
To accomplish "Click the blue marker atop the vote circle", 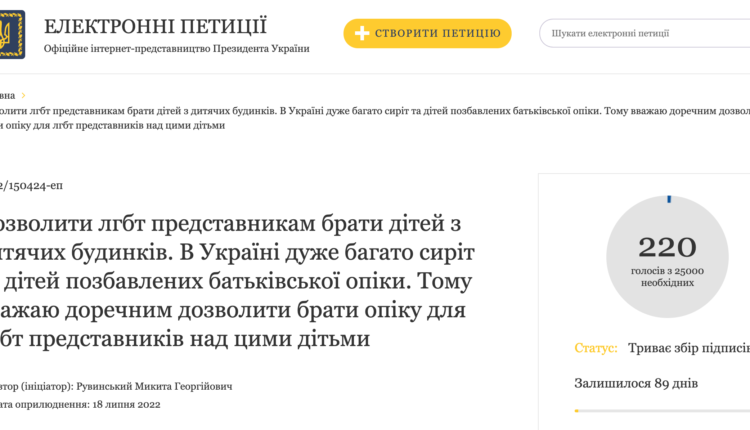I will [x=669, y=199].
